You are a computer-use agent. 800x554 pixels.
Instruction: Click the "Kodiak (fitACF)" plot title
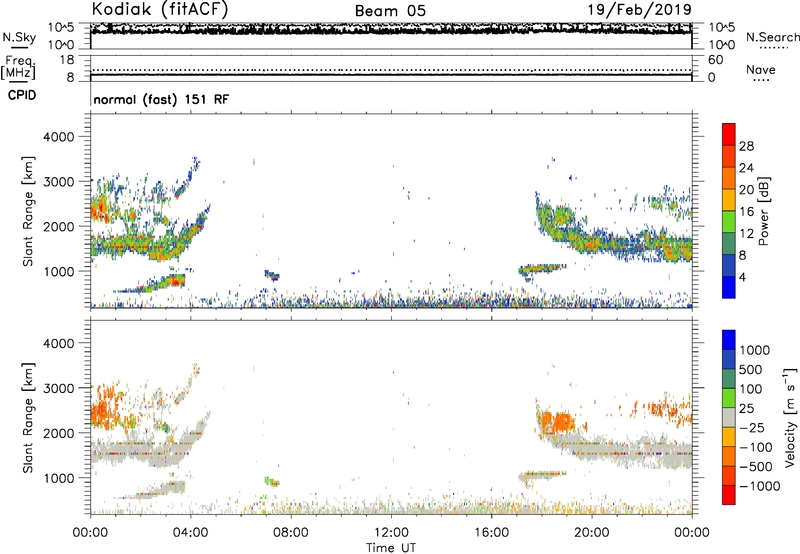(160, 9)
